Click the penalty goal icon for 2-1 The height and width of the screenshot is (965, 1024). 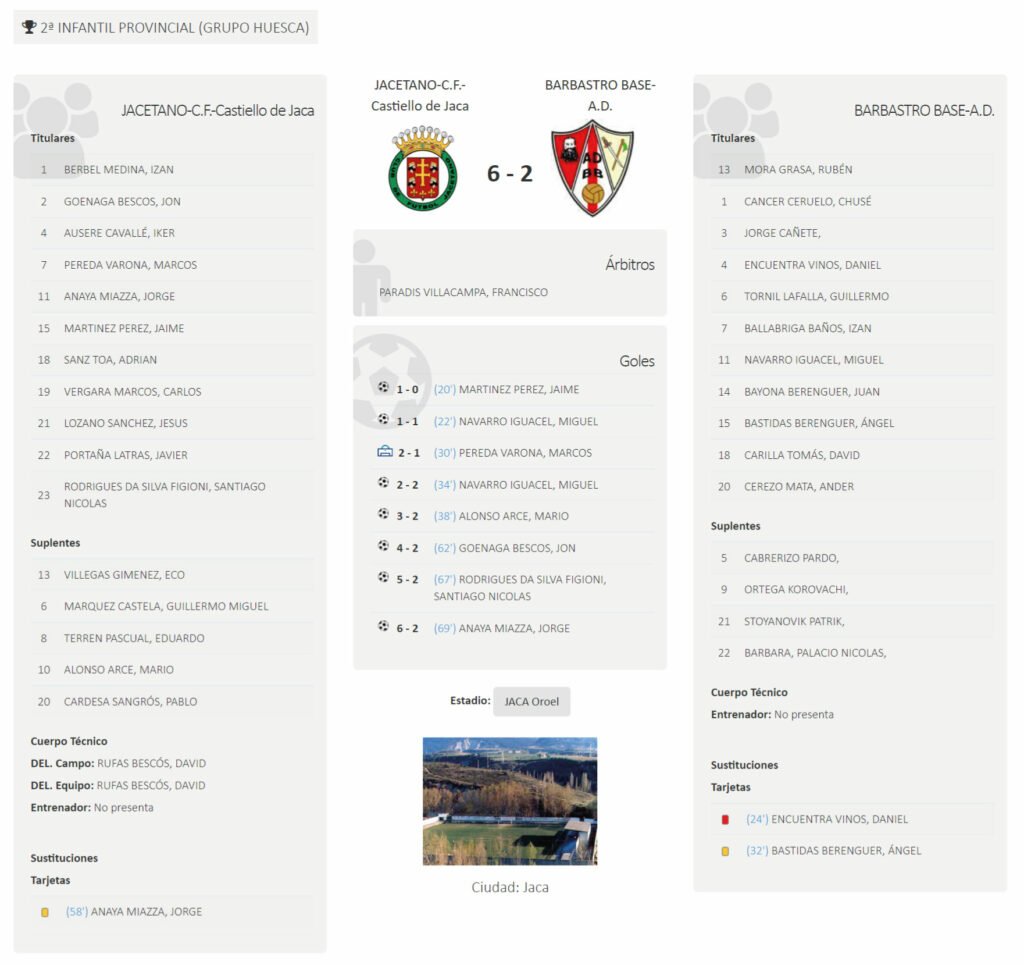(x=385, y=451)
